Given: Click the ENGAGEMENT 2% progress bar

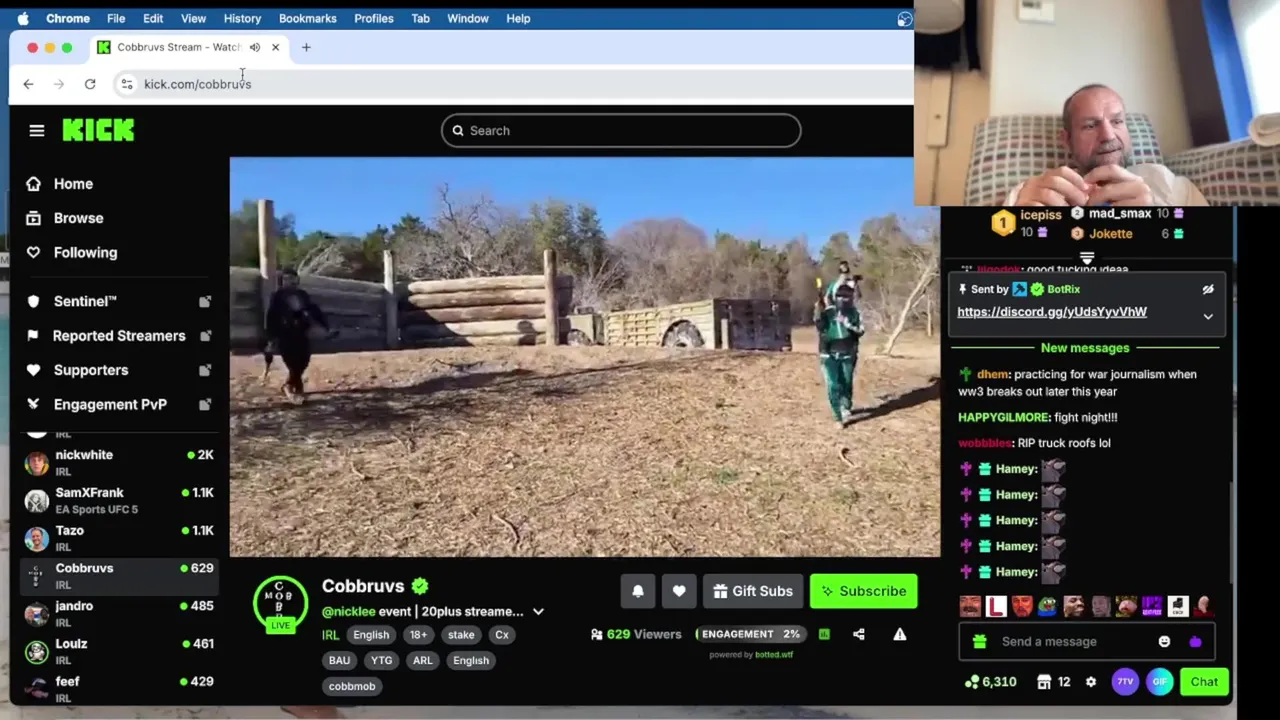Looking at the screenshot, I should coord(751,634).
